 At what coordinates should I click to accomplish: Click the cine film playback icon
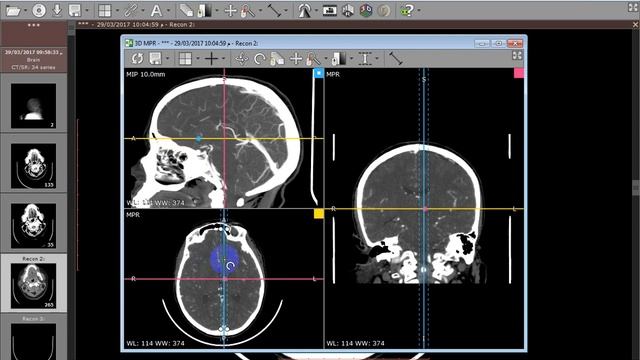pyautogui.click(x=330, y=10)
